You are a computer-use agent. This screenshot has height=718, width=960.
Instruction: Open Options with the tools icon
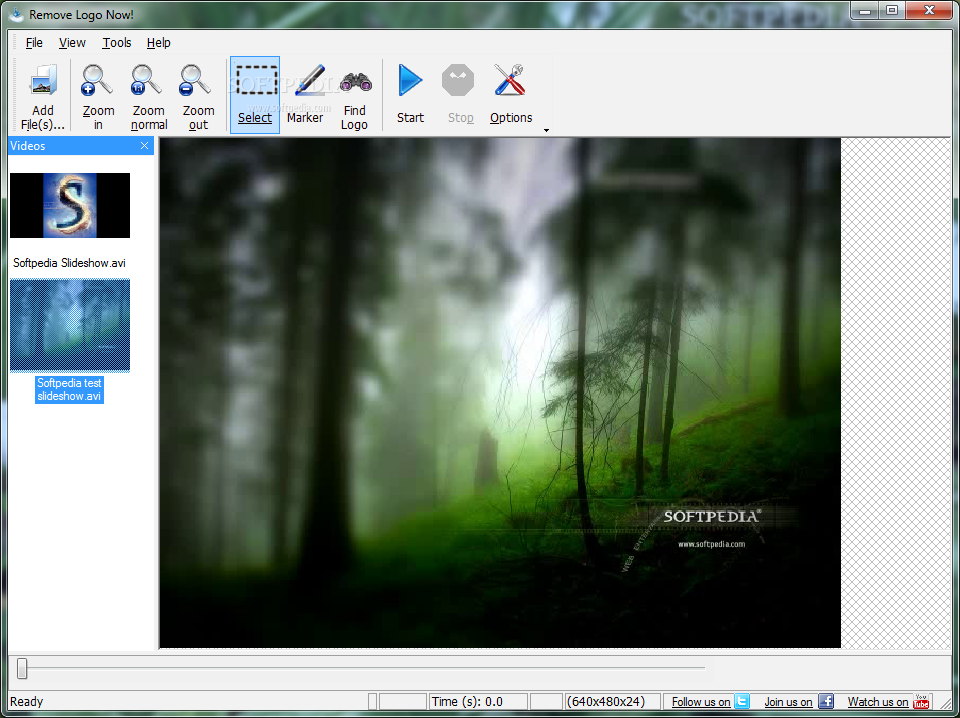(x=510, y=80)
